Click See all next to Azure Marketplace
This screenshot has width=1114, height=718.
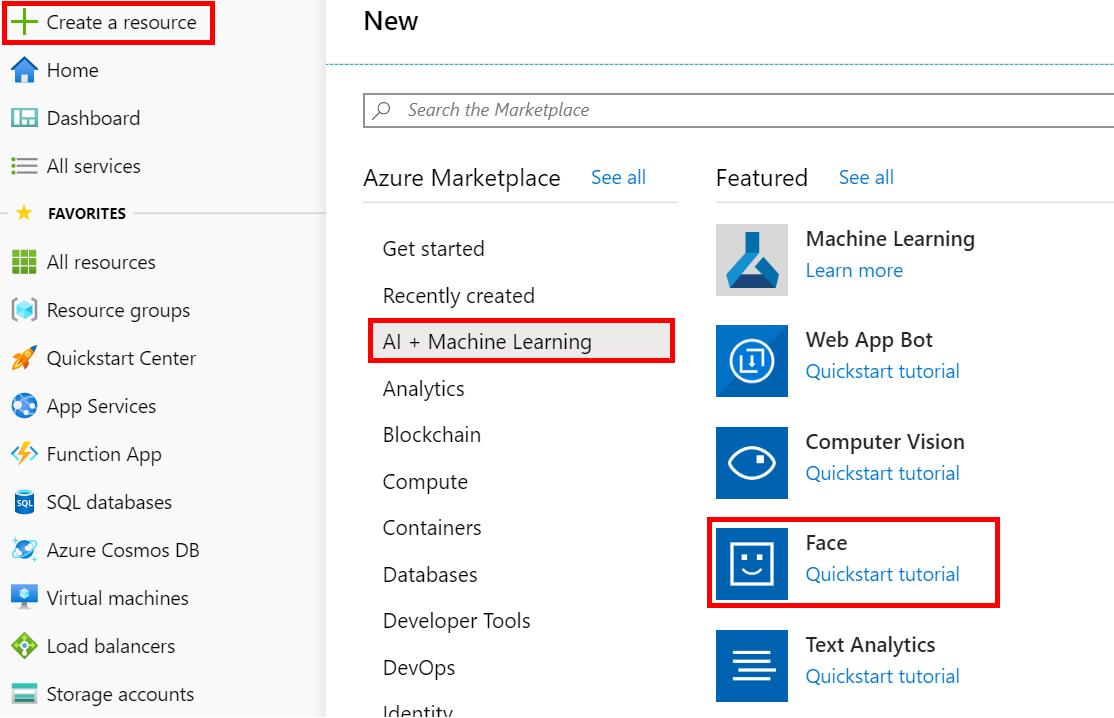(x=618, y=178)
